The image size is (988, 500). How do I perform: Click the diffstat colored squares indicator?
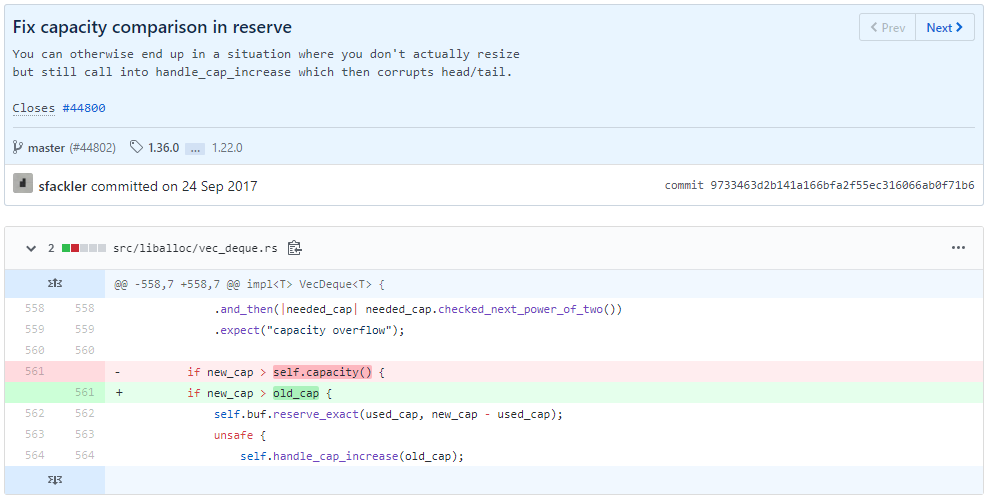[84, 248]
